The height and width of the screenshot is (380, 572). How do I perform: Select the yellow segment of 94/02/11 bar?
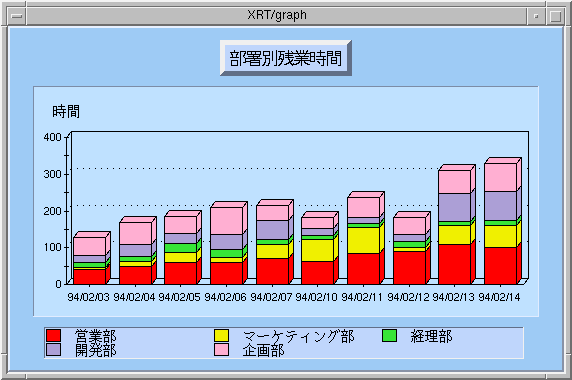(x=363, y=240)
